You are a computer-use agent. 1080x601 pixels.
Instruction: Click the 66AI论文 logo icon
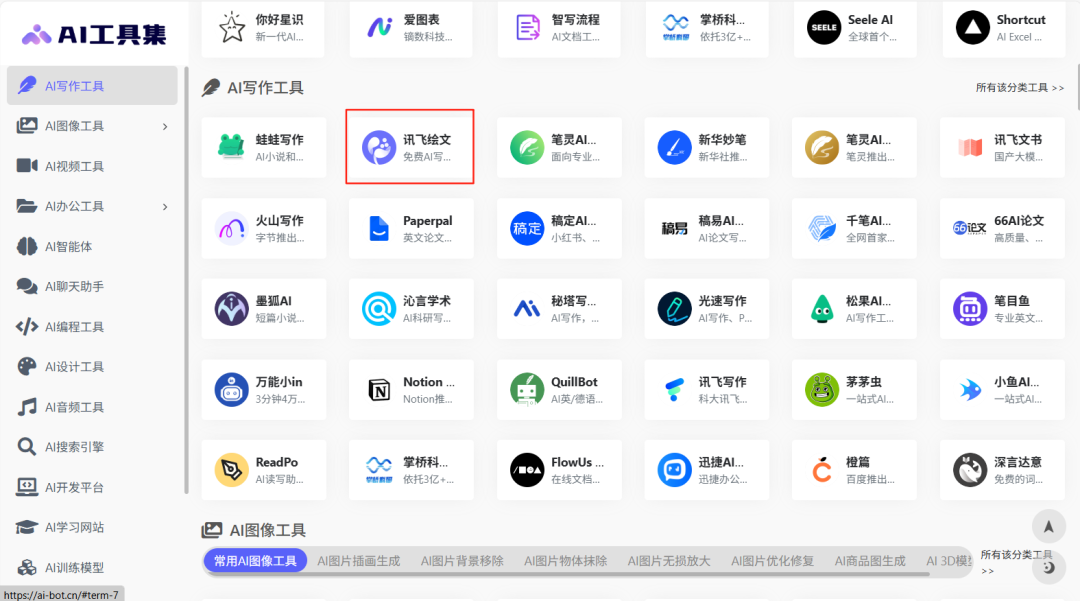970,229
